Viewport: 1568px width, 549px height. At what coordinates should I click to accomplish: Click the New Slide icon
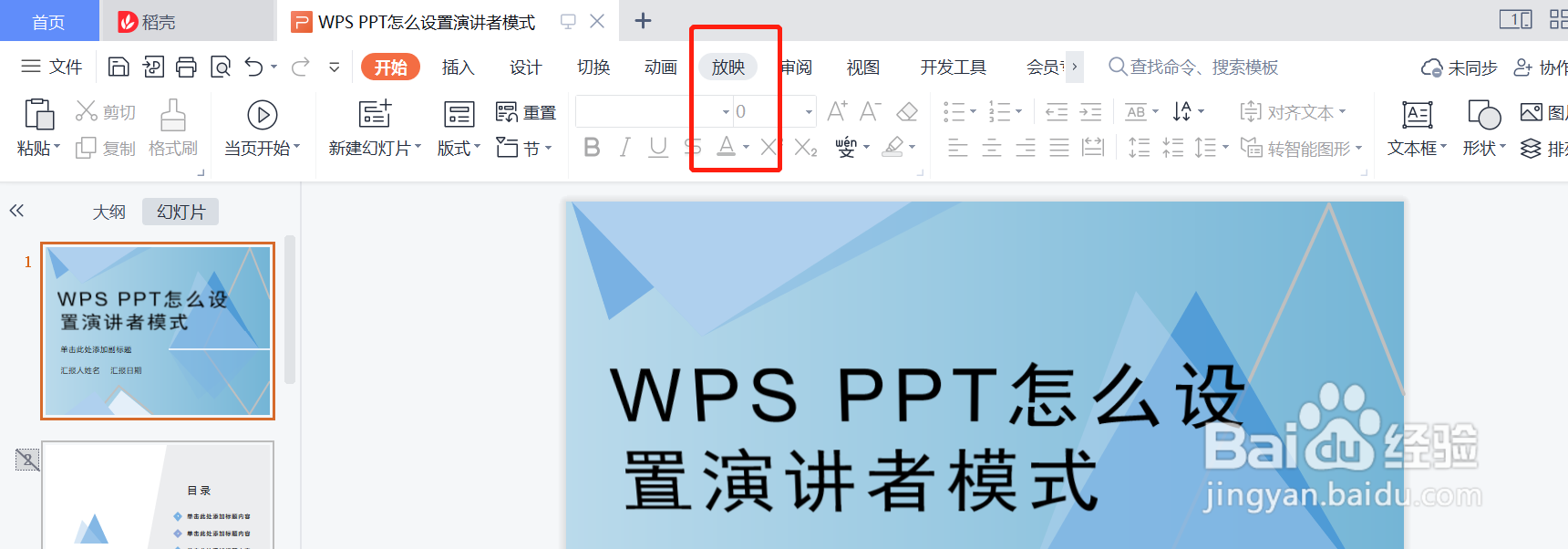tap(375, 114)
